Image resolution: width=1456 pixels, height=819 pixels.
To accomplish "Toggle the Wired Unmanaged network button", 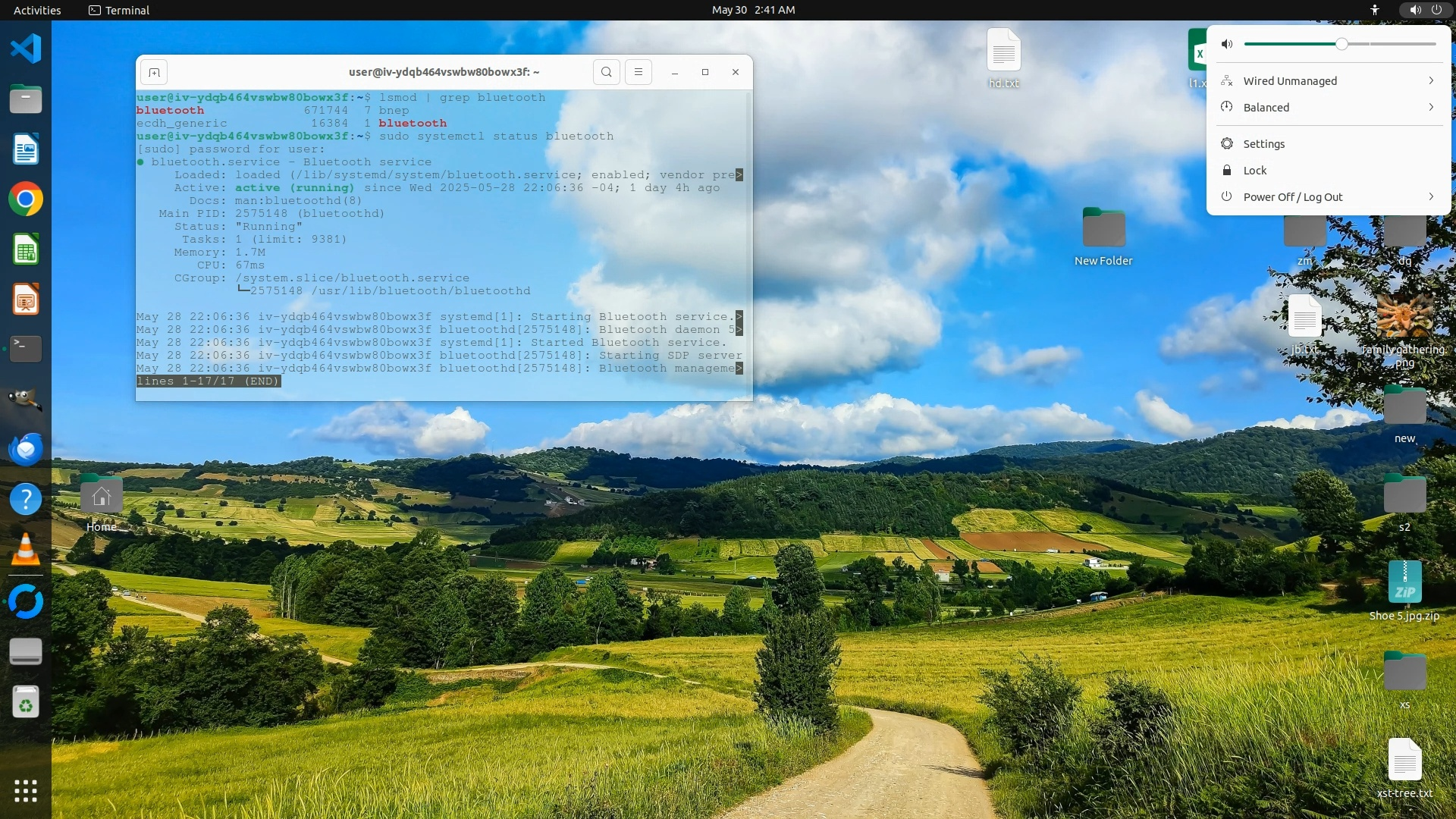I will 1289,81.
